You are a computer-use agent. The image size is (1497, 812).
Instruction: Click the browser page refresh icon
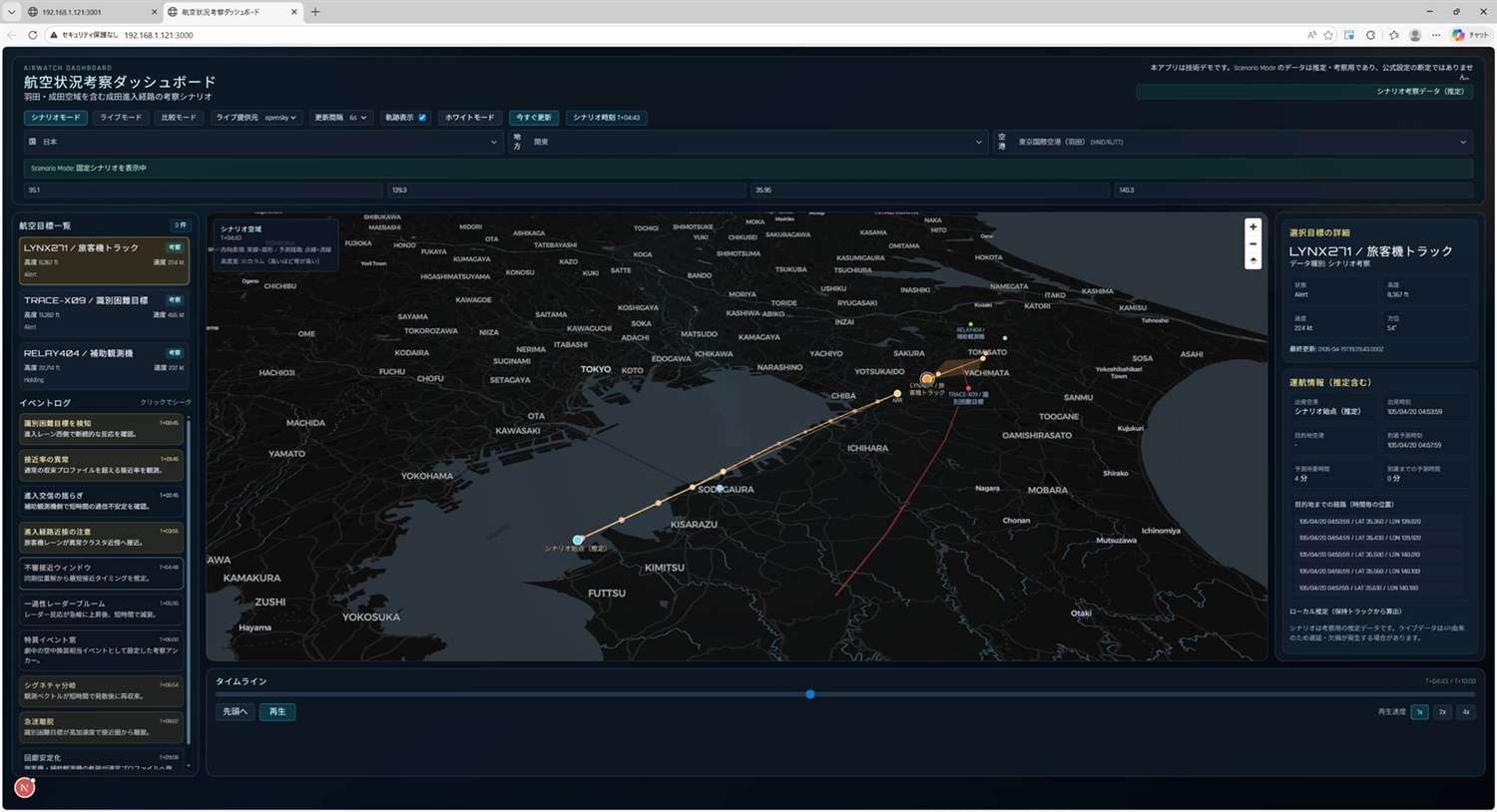pyautogui.click(x=33, y=35)
